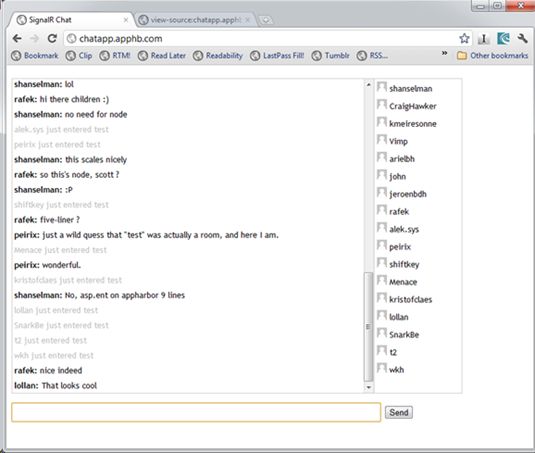This screenshot has width=535, height=453.
Task: Click message "shanselman: this scales nicely"
Action: 70,159
